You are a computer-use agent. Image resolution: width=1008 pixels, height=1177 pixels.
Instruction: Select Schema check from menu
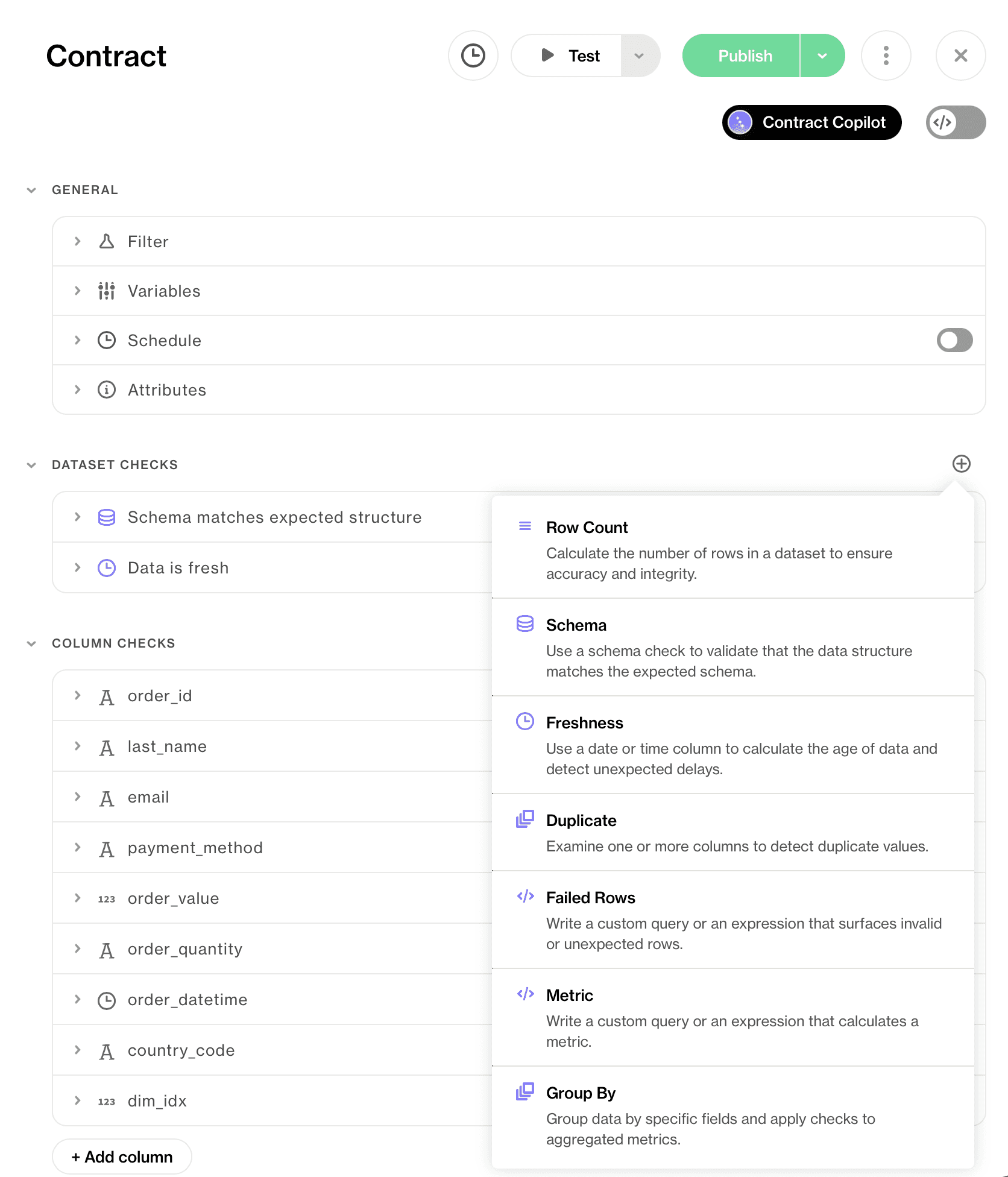(x=733, y=647)
